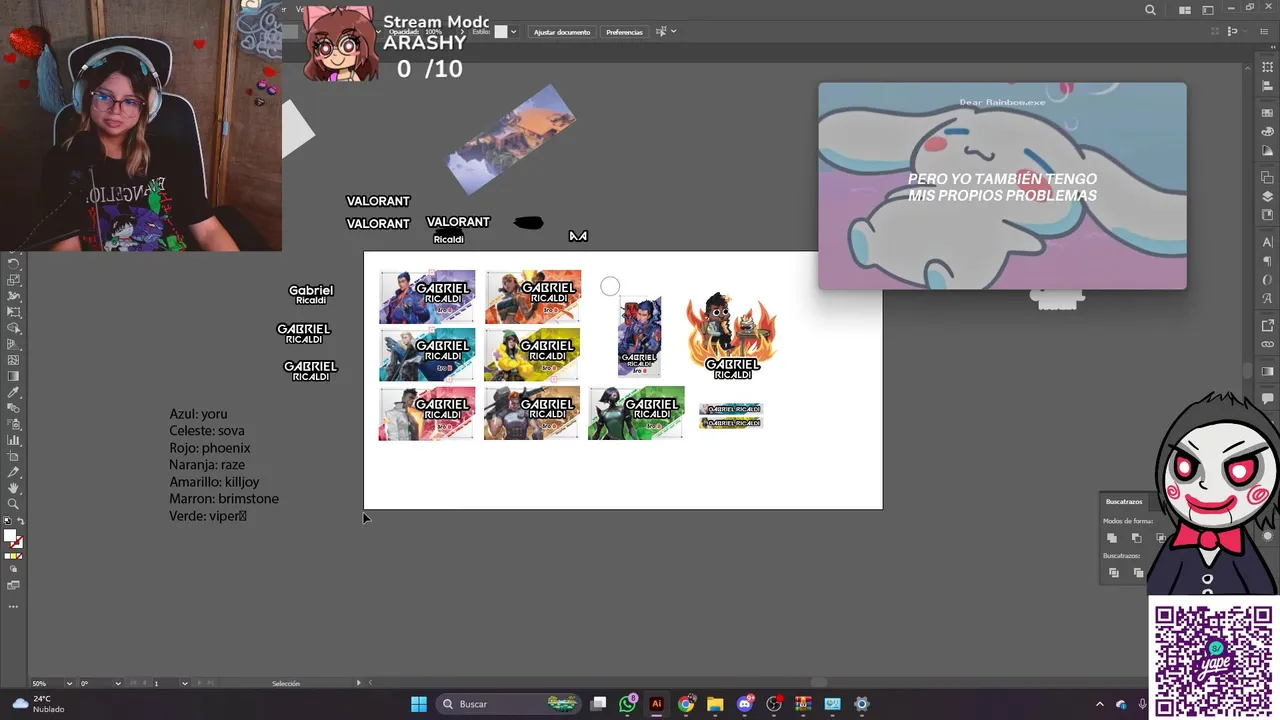Click the 'Azul: yoru' text line
Image resolution: width=1280 pixels, height=720 pixels.
click(198, 414)
